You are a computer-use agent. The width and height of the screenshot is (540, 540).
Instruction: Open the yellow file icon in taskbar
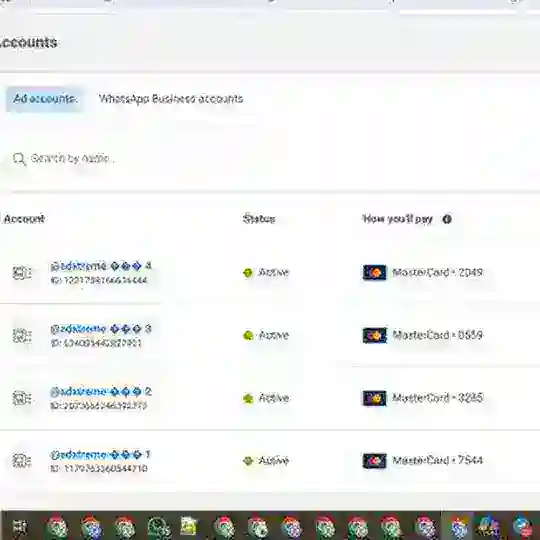pyautogui.click(x=188, y=526)
